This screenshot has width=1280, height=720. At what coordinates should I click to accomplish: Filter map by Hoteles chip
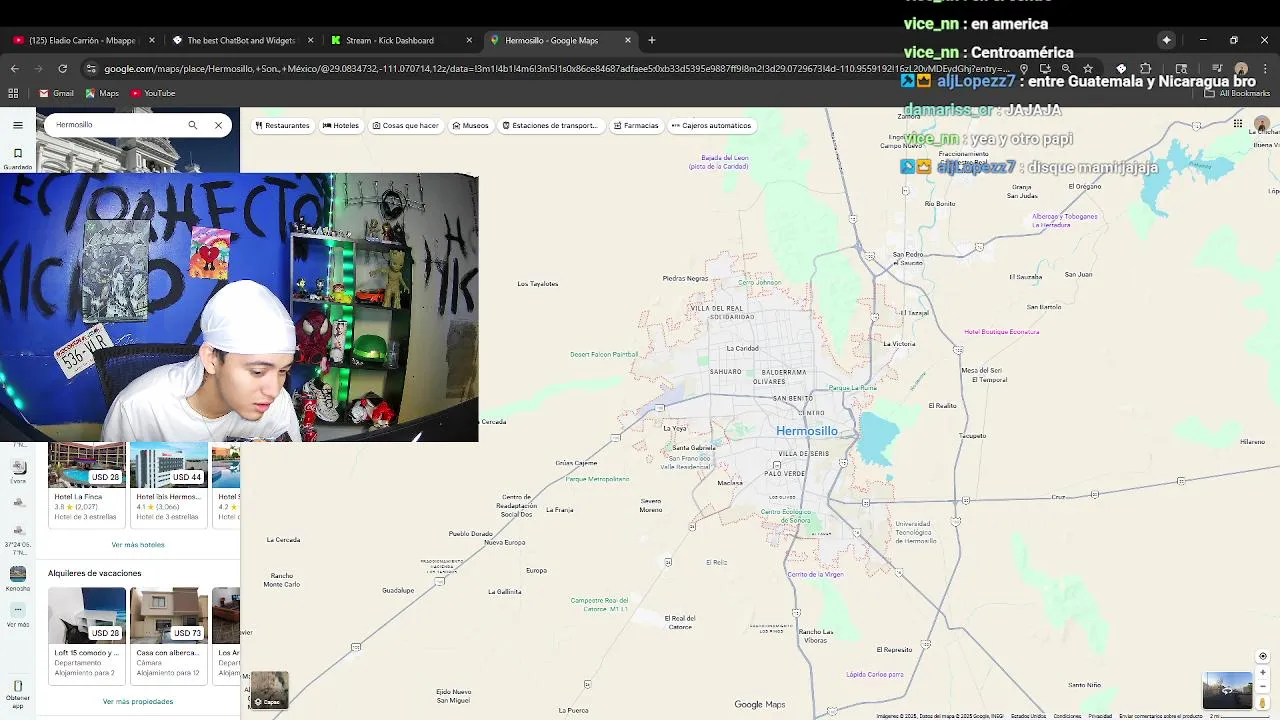pos(341,126)
